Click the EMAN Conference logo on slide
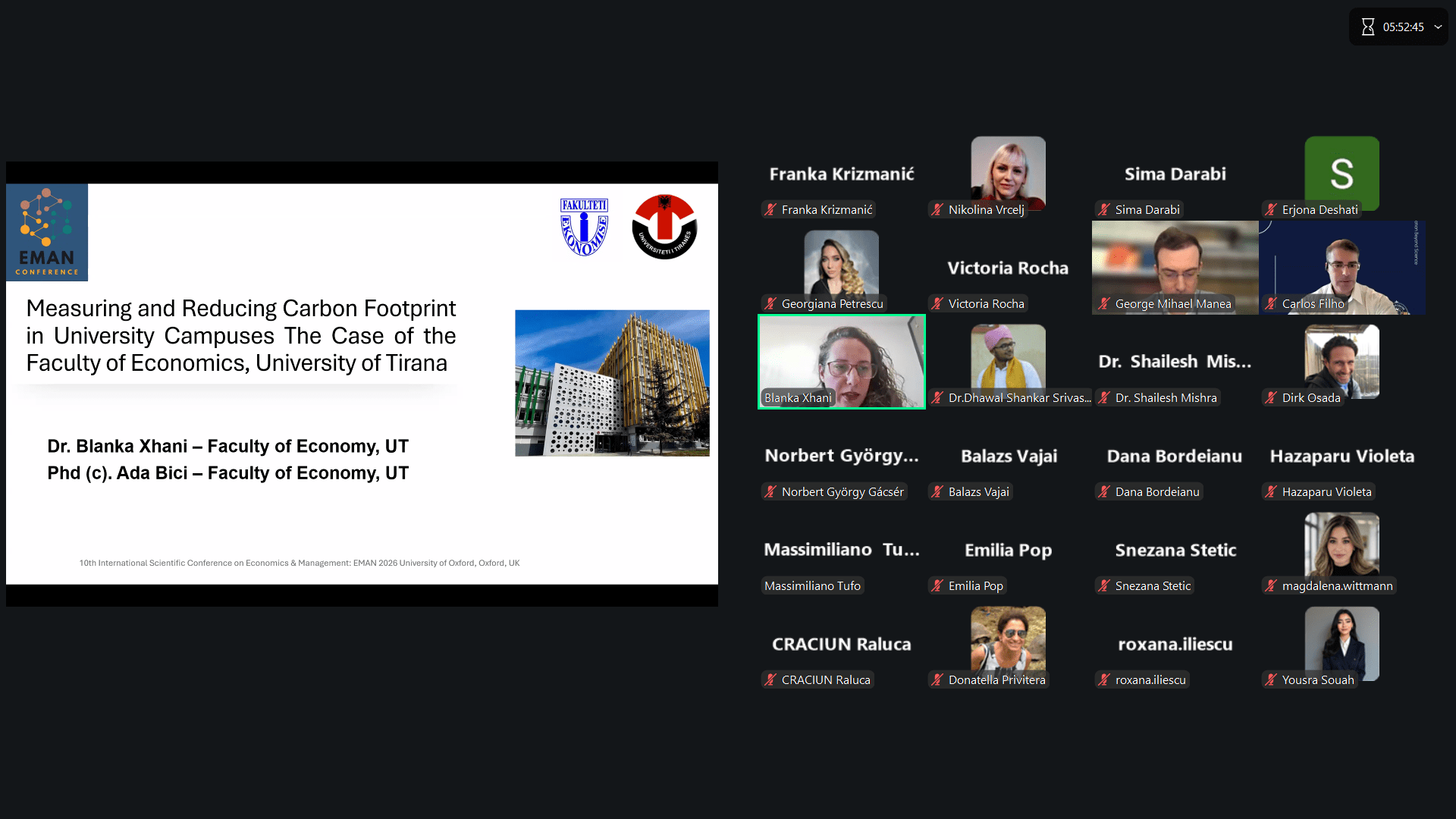Image resolution: width=1456 pixels, height=819 pixels. click(47, 232)
